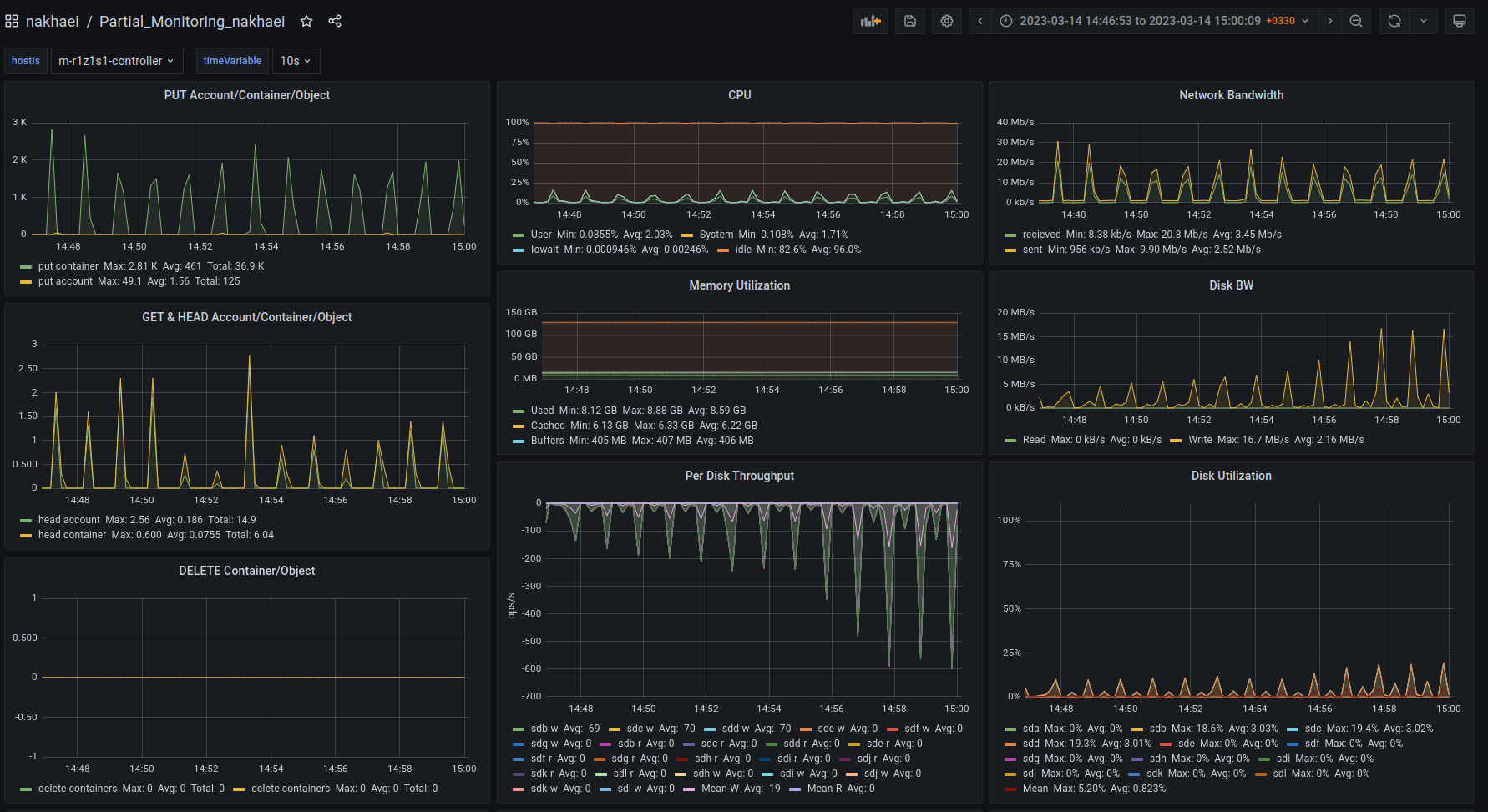Image resolution: width=1488 pixels, height=812 pixels.
Task: Click the share dashboard icon
Action: pyautogui.click(x=335, y=21)
